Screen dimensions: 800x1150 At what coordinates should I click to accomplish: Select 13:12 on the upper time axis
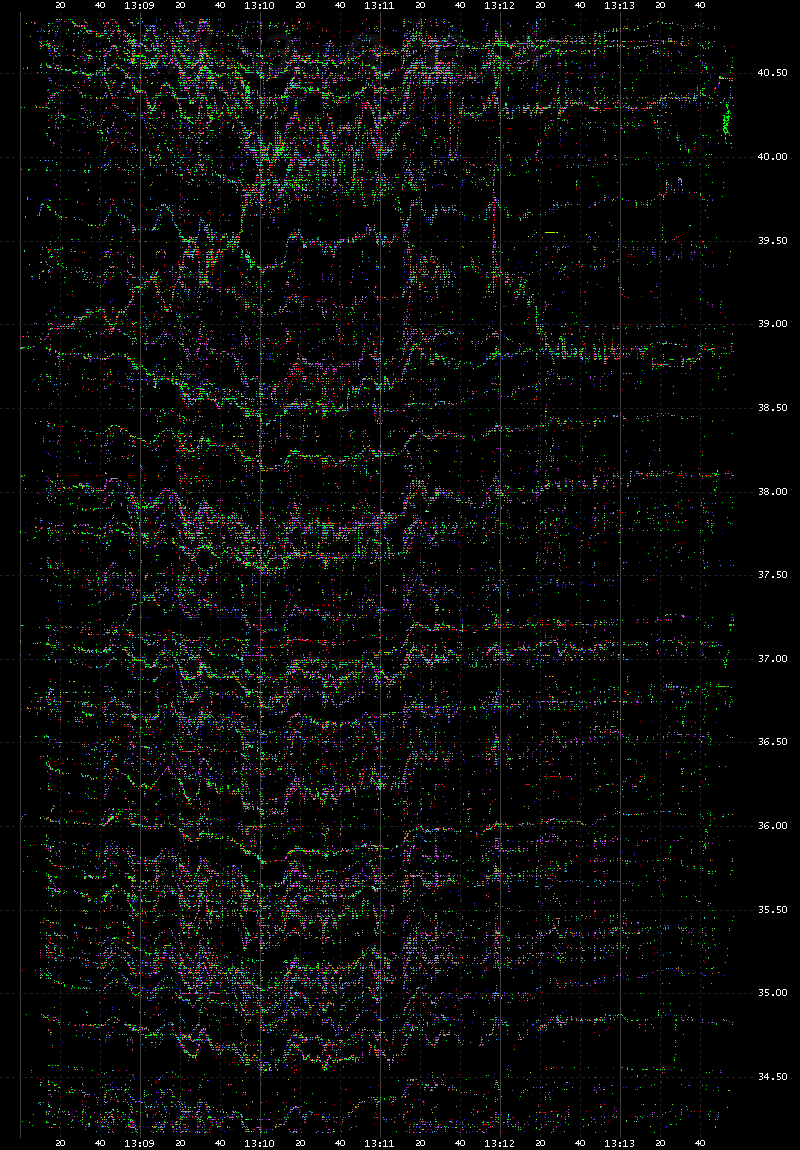tap(500, 5)
